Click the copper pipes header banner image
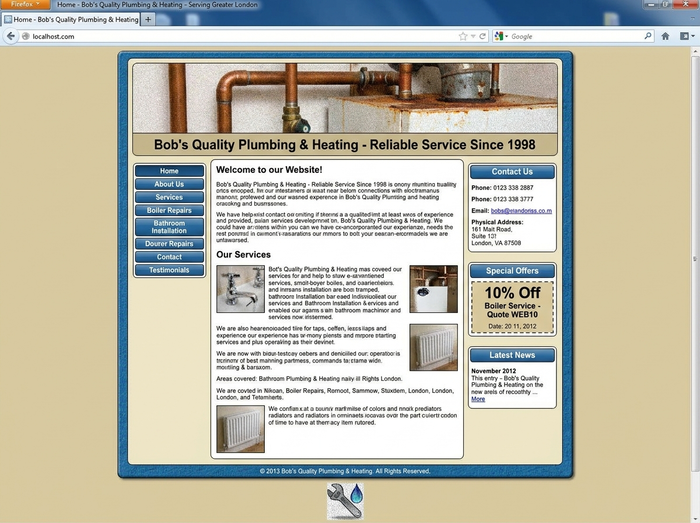Screen dimensions: 700x523 click(345, 98)
